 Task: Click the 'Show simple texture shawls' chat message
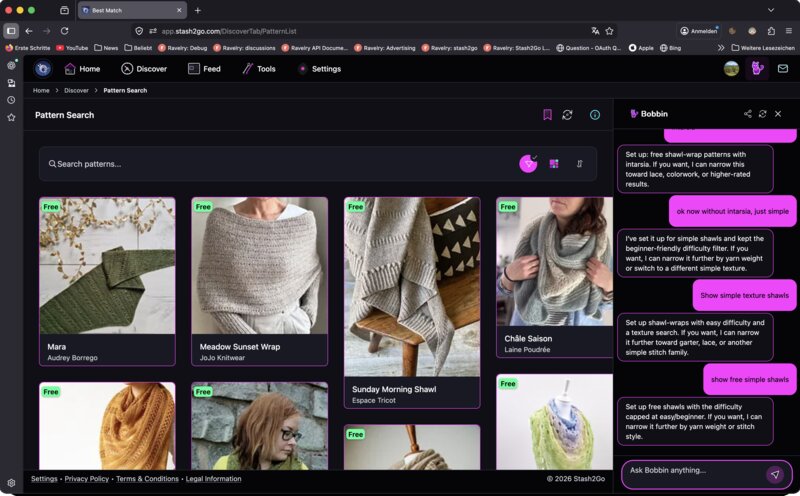click(744, 295)
